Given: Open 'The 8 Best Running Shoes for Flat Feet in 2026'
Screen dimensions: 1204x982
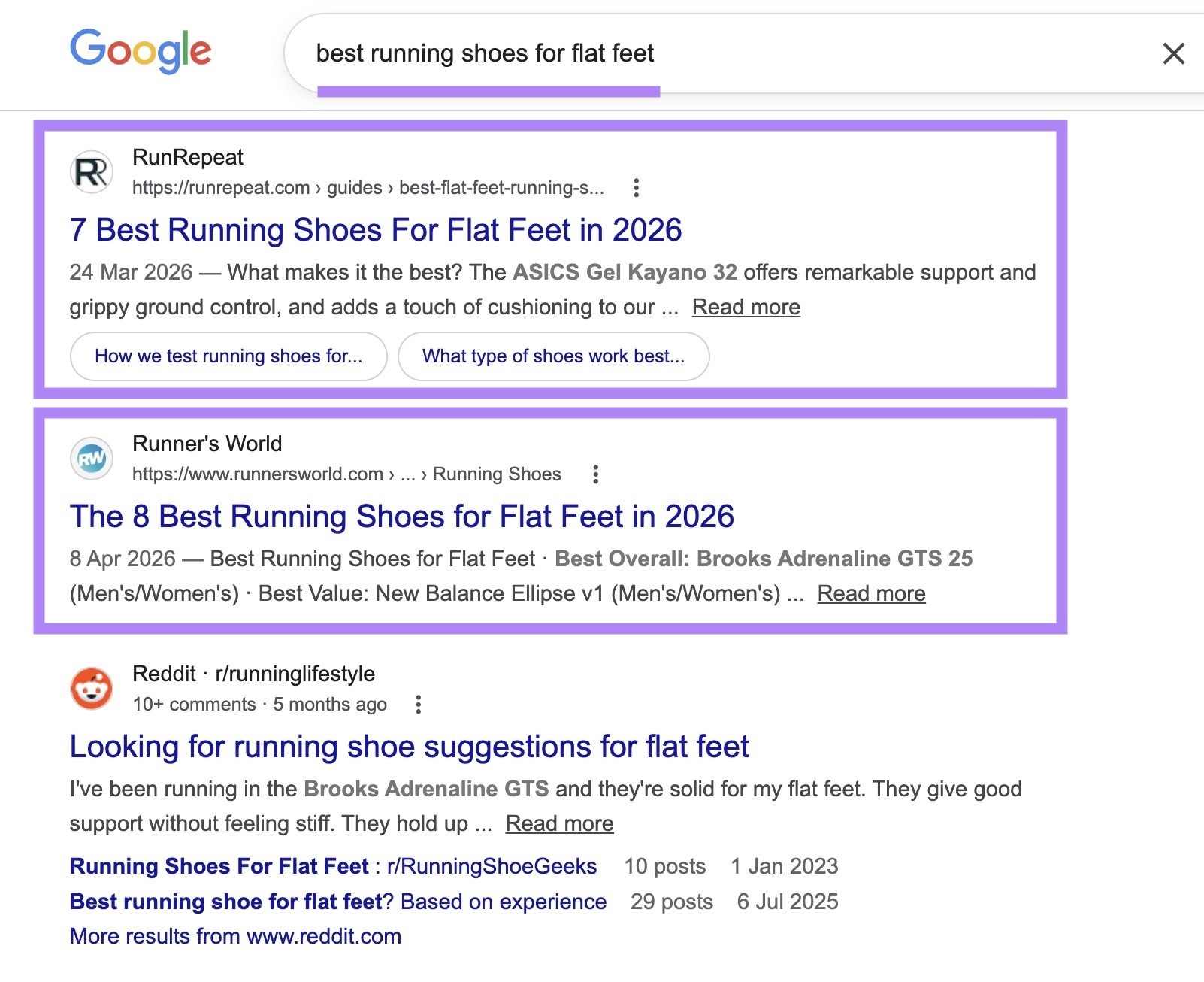Looking at the screenshot, I should pyautogui.click(x=402, y=517).
